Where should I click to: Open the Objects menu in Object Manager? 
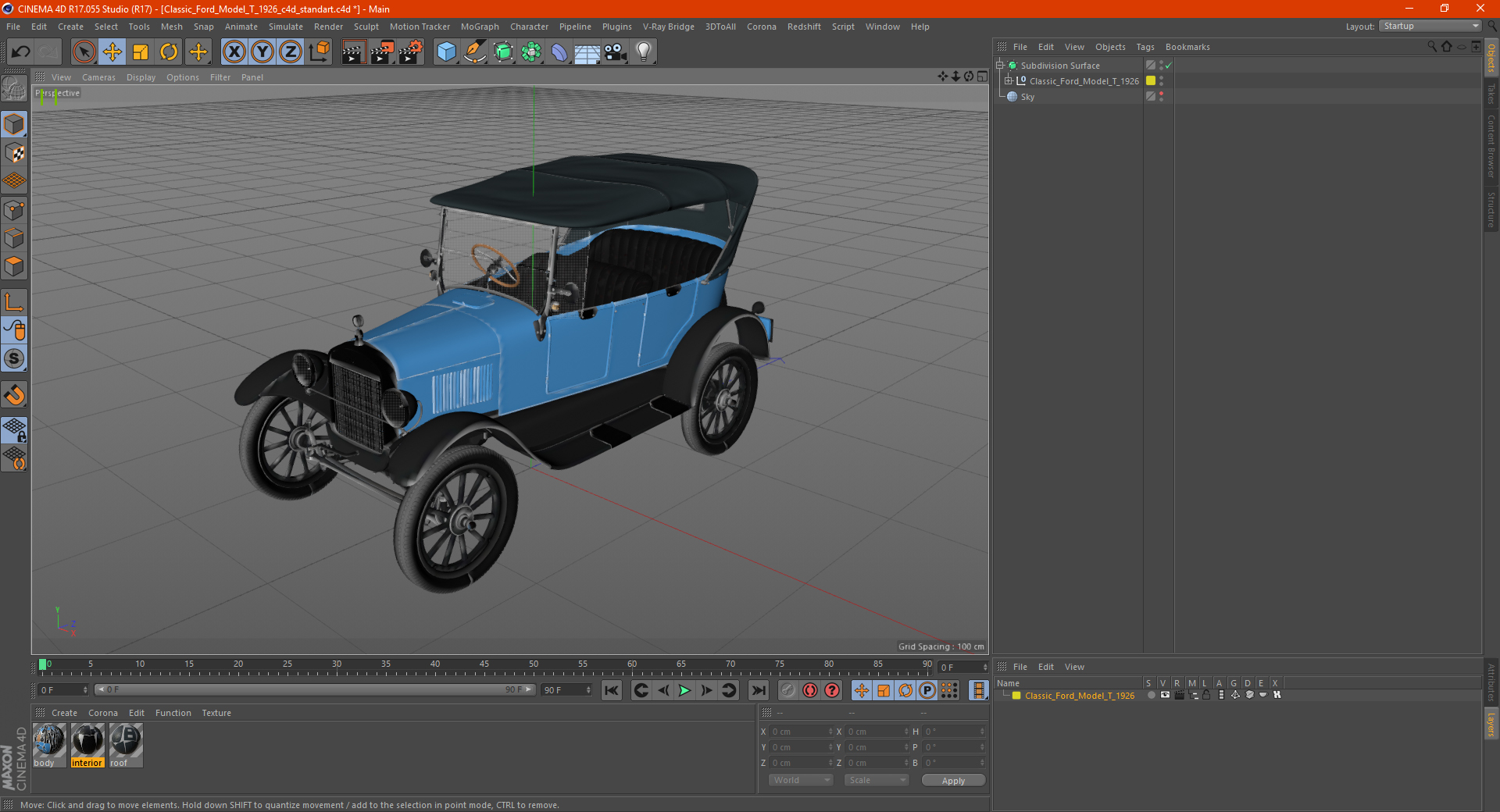(x=1110, y=47)
